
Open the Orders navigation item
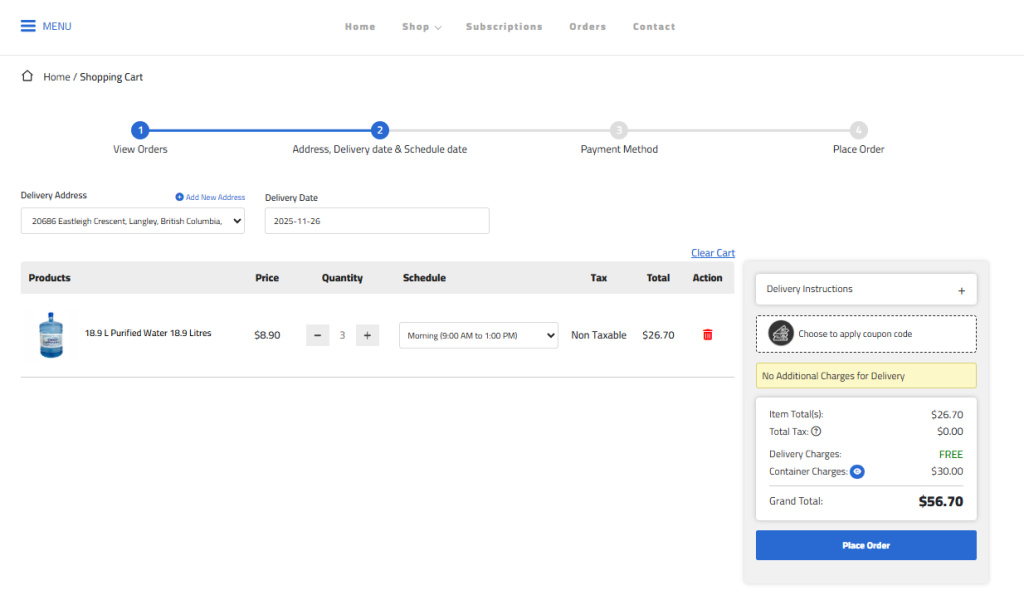(x=587, y=27)
